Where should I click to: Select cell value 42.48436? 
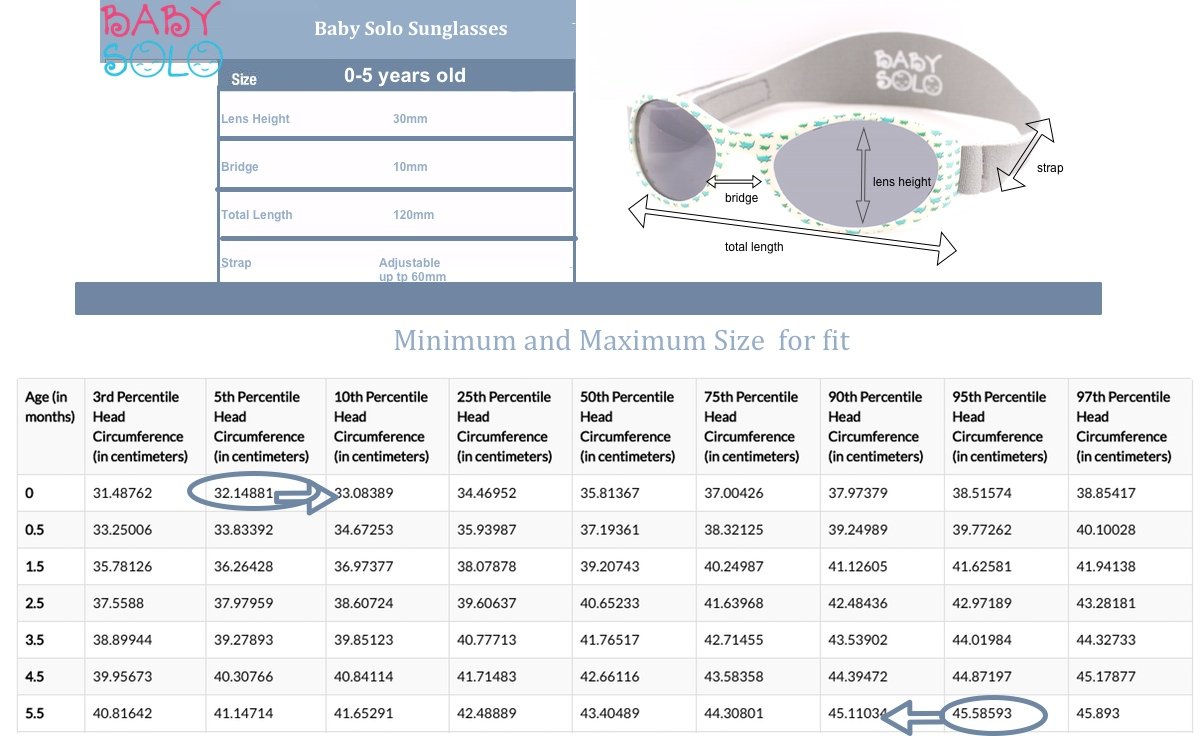(858, 604)
